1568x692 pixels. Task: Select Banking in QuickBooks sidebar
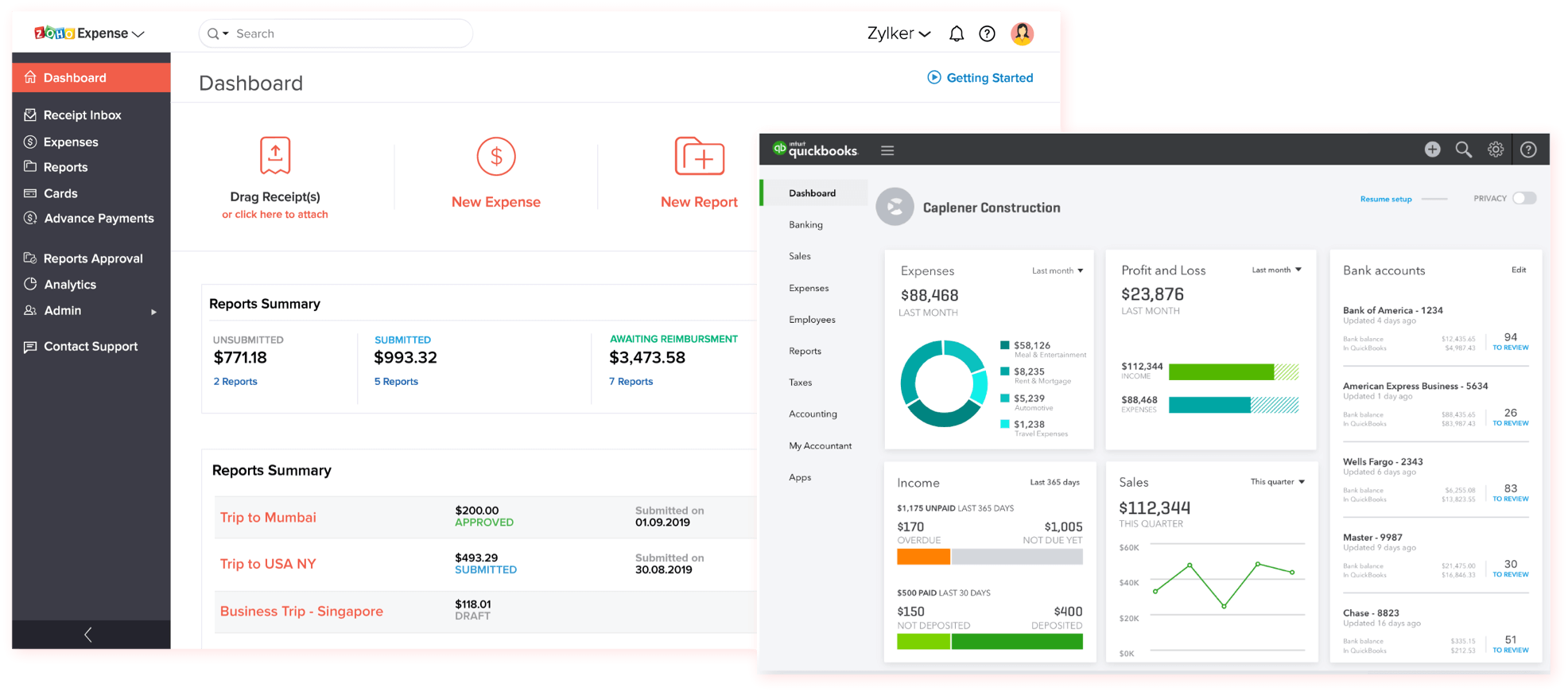click(805, 224)
